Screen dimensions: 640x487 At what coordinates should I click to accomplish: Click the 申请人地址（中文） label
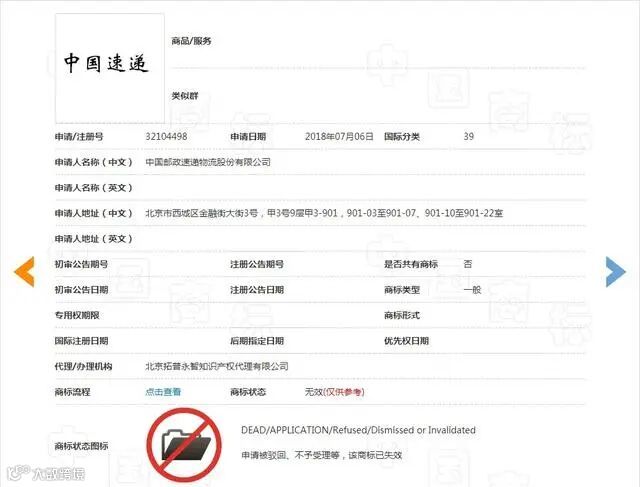pyautogui.click(x=94, y=213)
